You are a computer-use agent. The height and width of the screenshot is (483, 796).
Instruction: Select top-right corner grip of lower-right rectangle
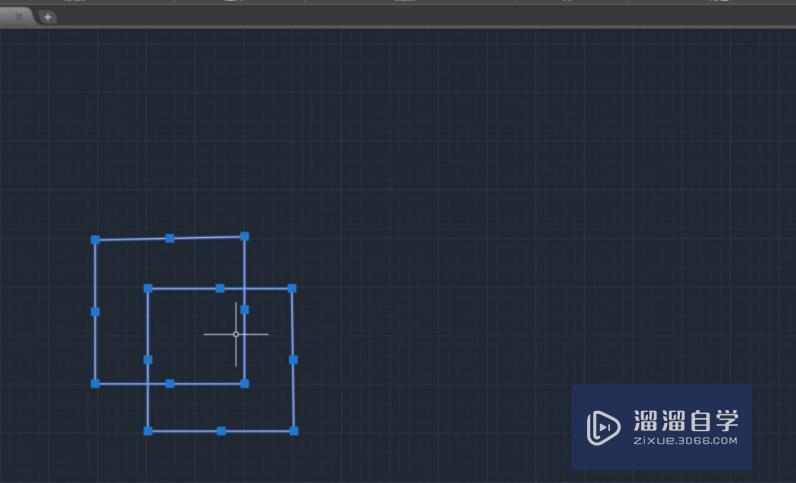(292, 288)
